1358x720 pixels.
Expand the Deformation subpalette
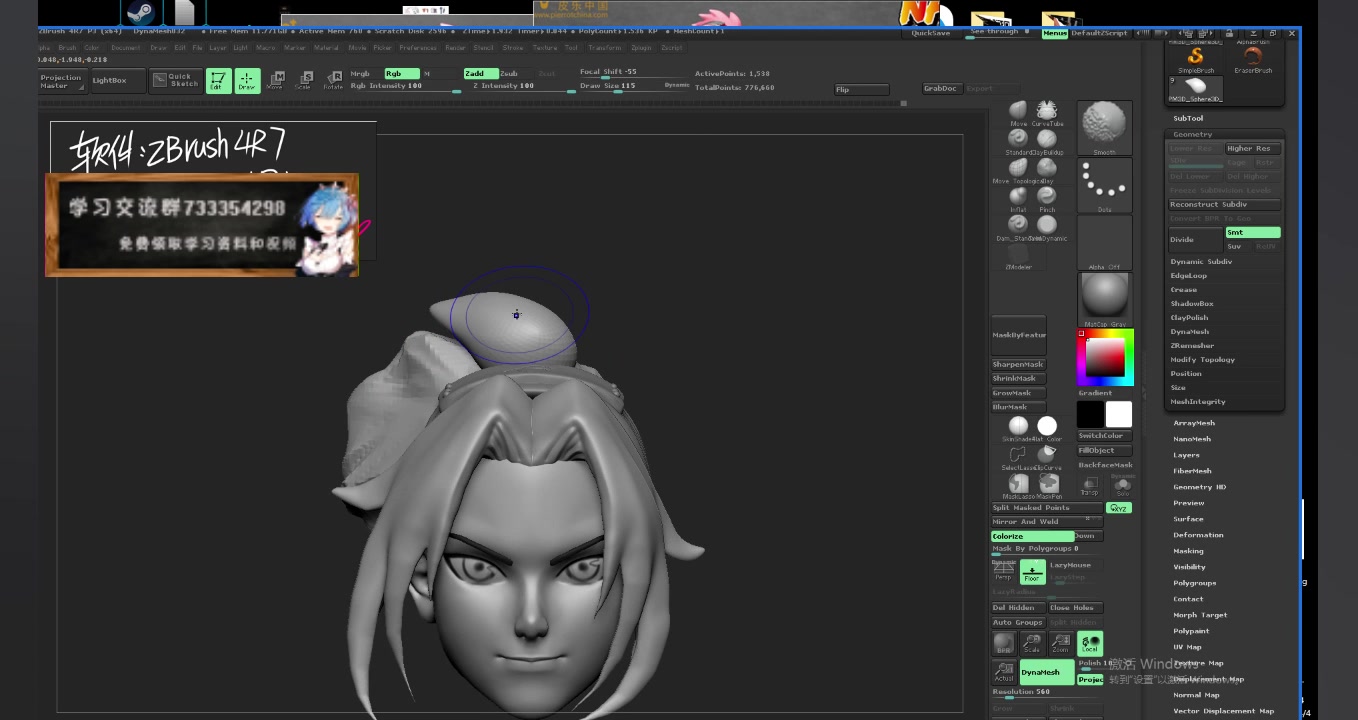1198,535
